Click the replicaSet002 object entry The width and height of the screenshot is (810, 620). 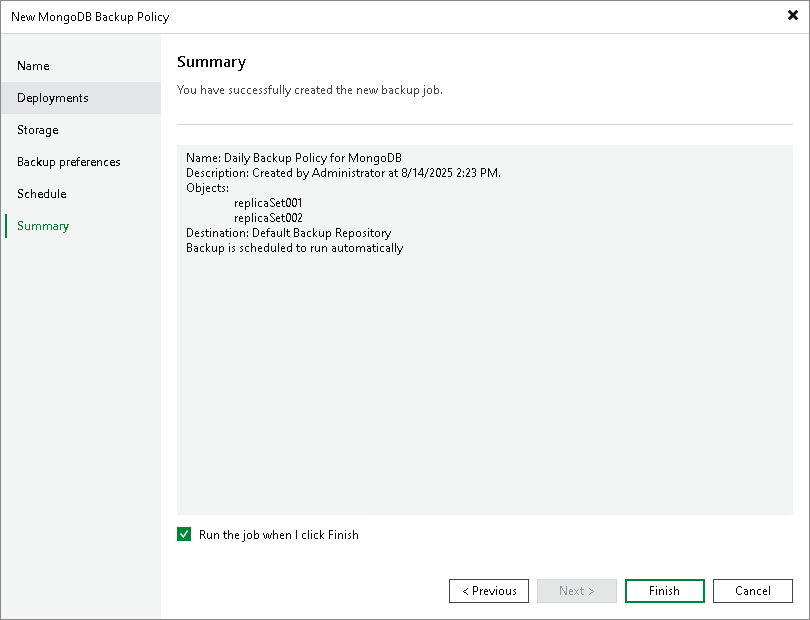point(268,218)
